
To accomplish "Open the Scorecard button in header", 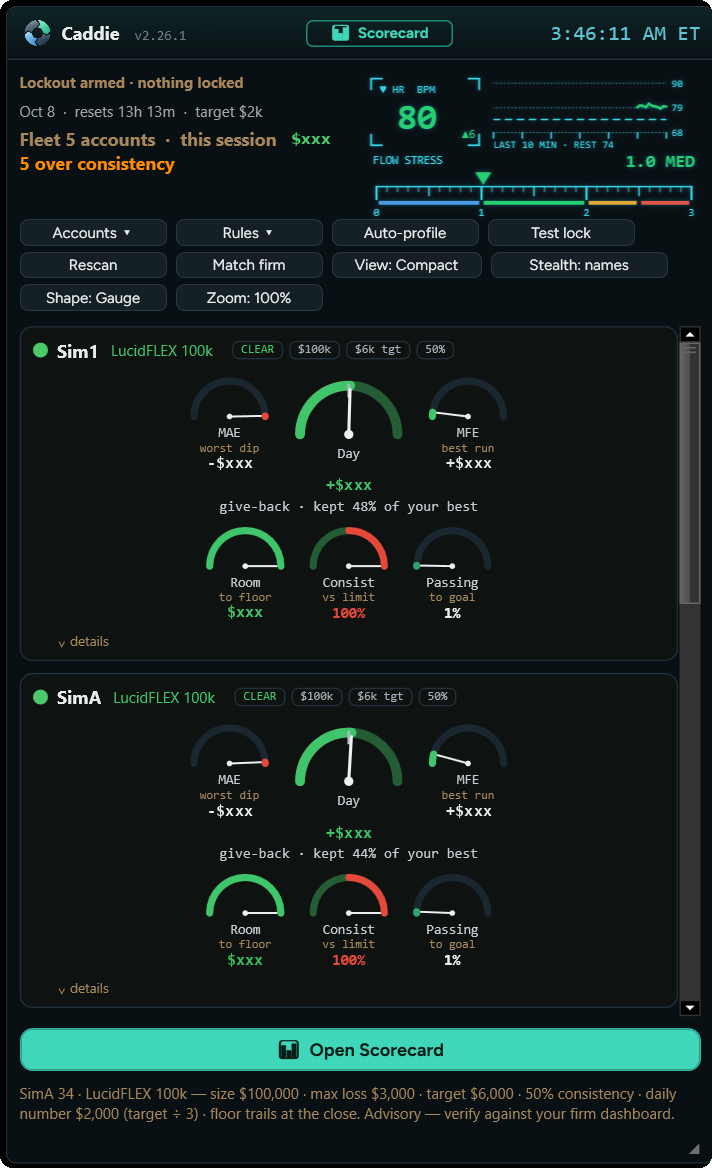I will click(379, 34).
